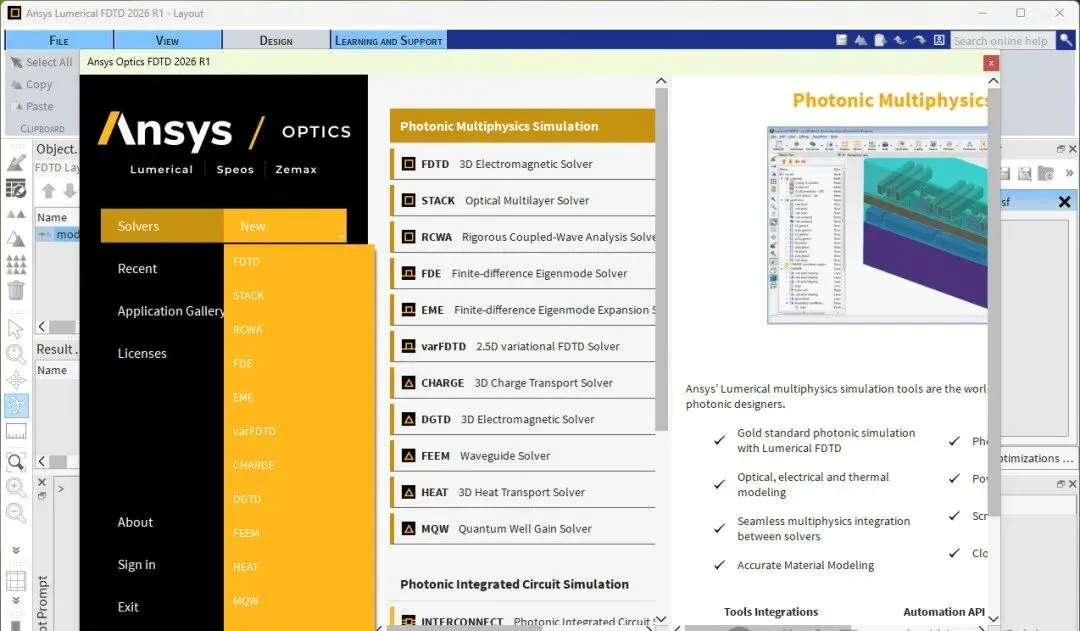Open the FEEM Waveguide Solver row

tap(523, 456)
